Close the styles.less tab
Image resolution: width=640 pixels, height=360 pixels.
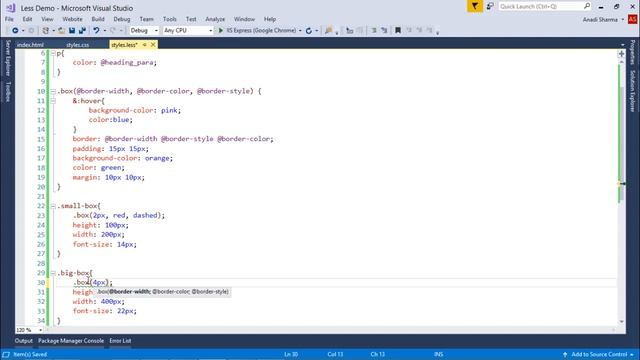(x=153, y=45)
